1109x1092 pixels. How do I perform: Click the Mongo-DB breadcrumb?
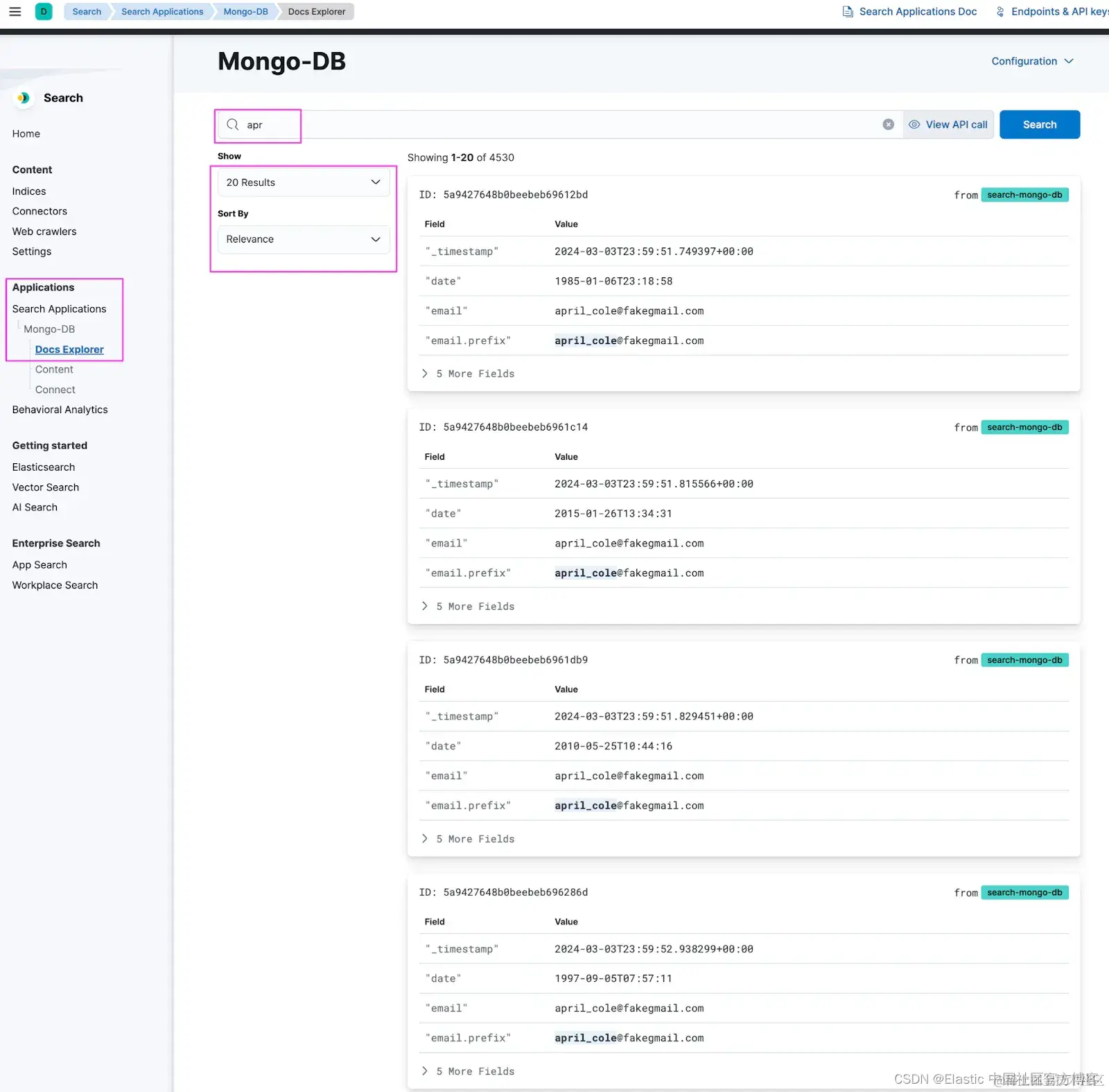pyautogui.click(x=245, y=12)
